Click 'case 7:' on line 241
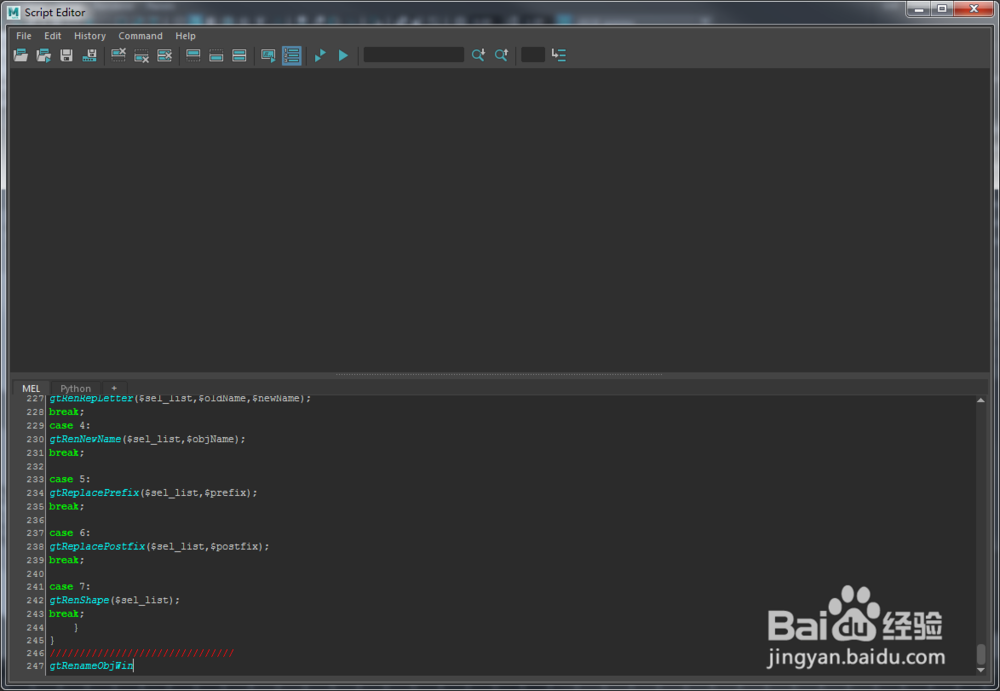The image size is (1000, 691). [x=70, y=586]
